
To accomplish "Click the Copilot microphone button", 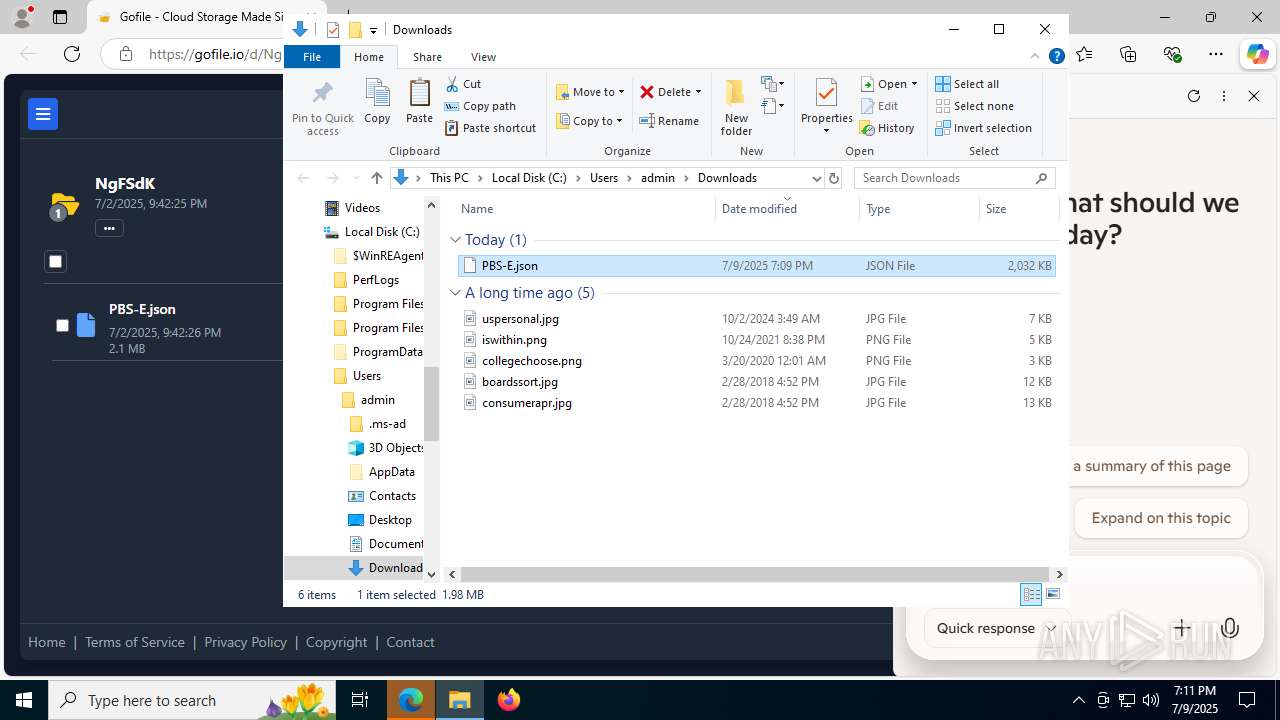I will [x=1230, y=628].
